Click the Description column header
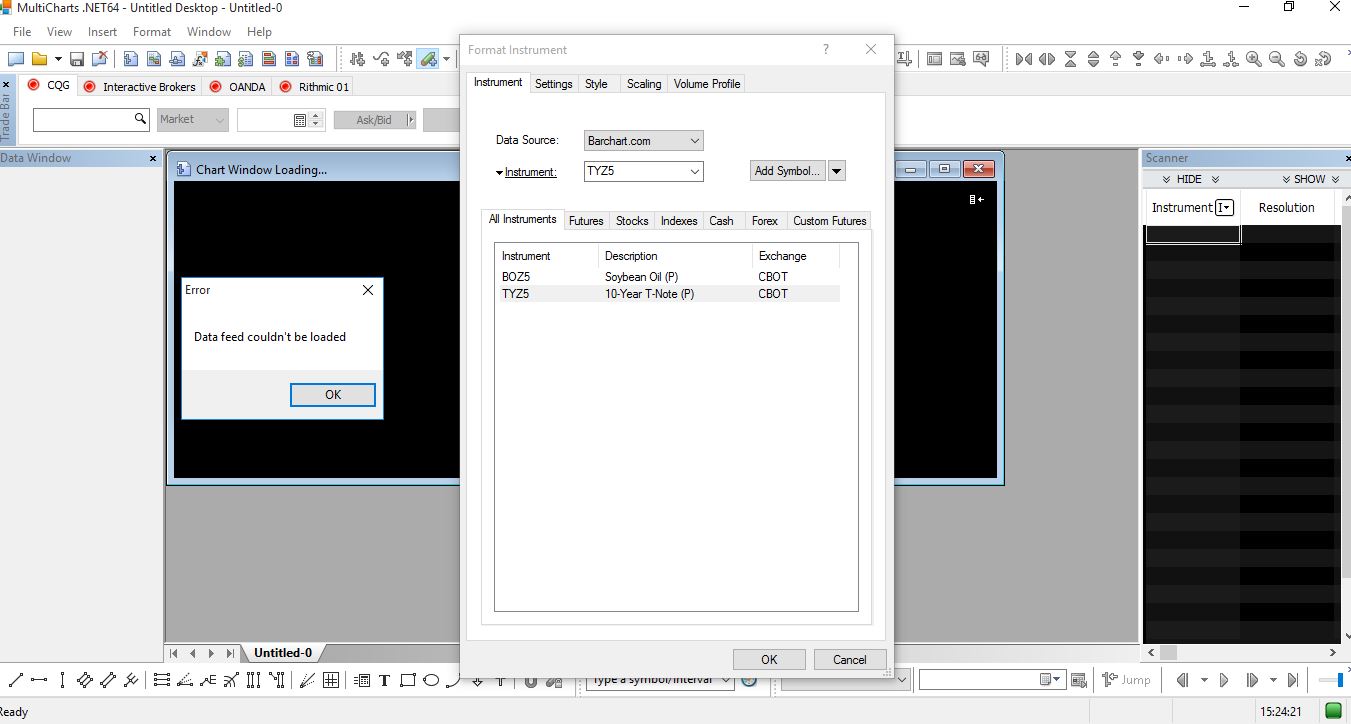The image size is (1351, 724). pyautogui.click(x=675, y=256)
